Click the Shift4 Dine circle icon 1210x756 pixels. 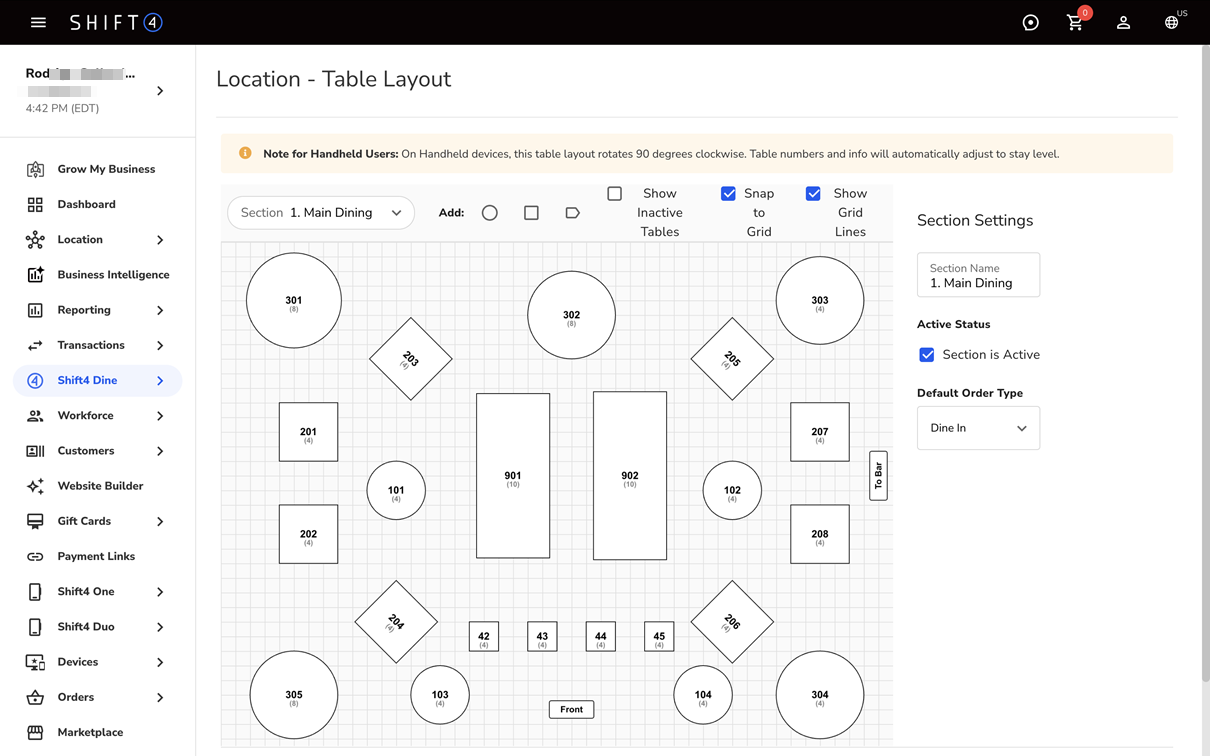(35, 381)
